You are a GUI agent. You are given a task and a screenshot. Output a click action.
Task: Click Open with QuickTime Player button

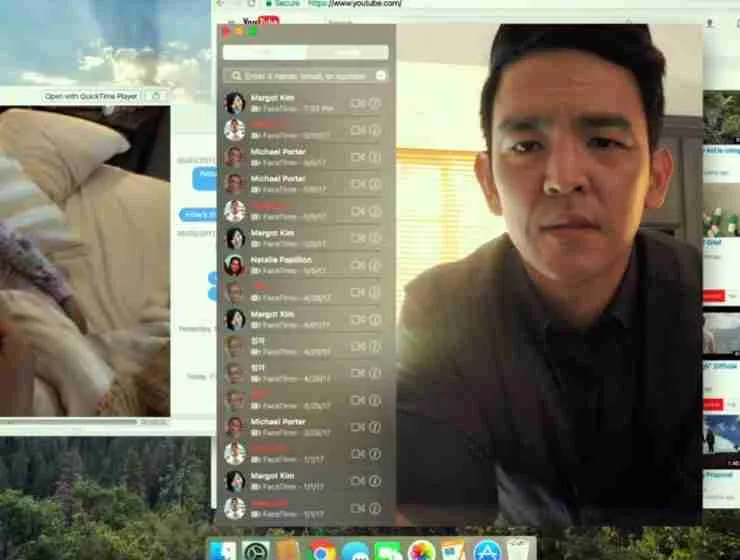(x=91, y=96)
